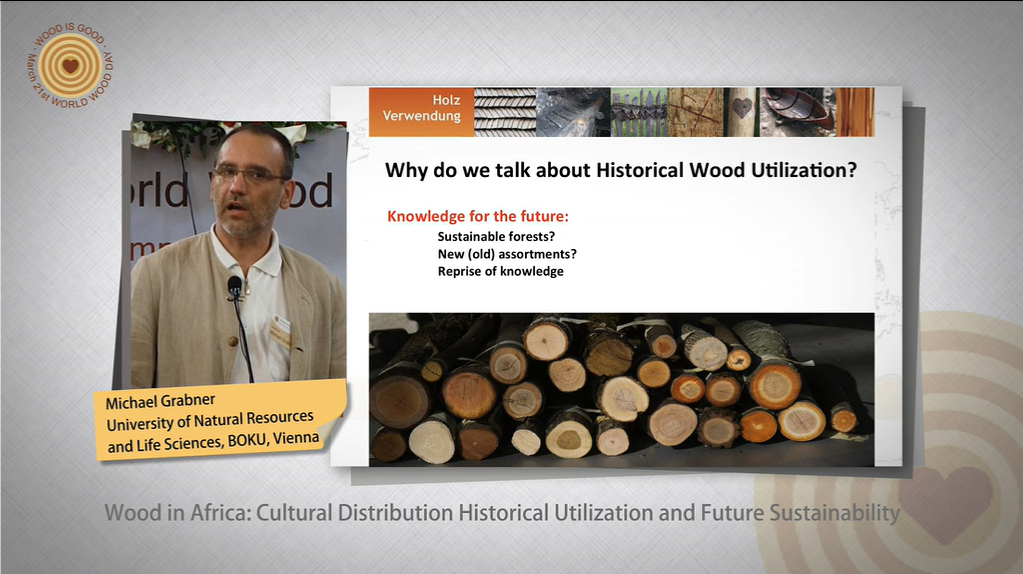
Task: Click the wood grain panel at header's right end
Action: point(855,111)
